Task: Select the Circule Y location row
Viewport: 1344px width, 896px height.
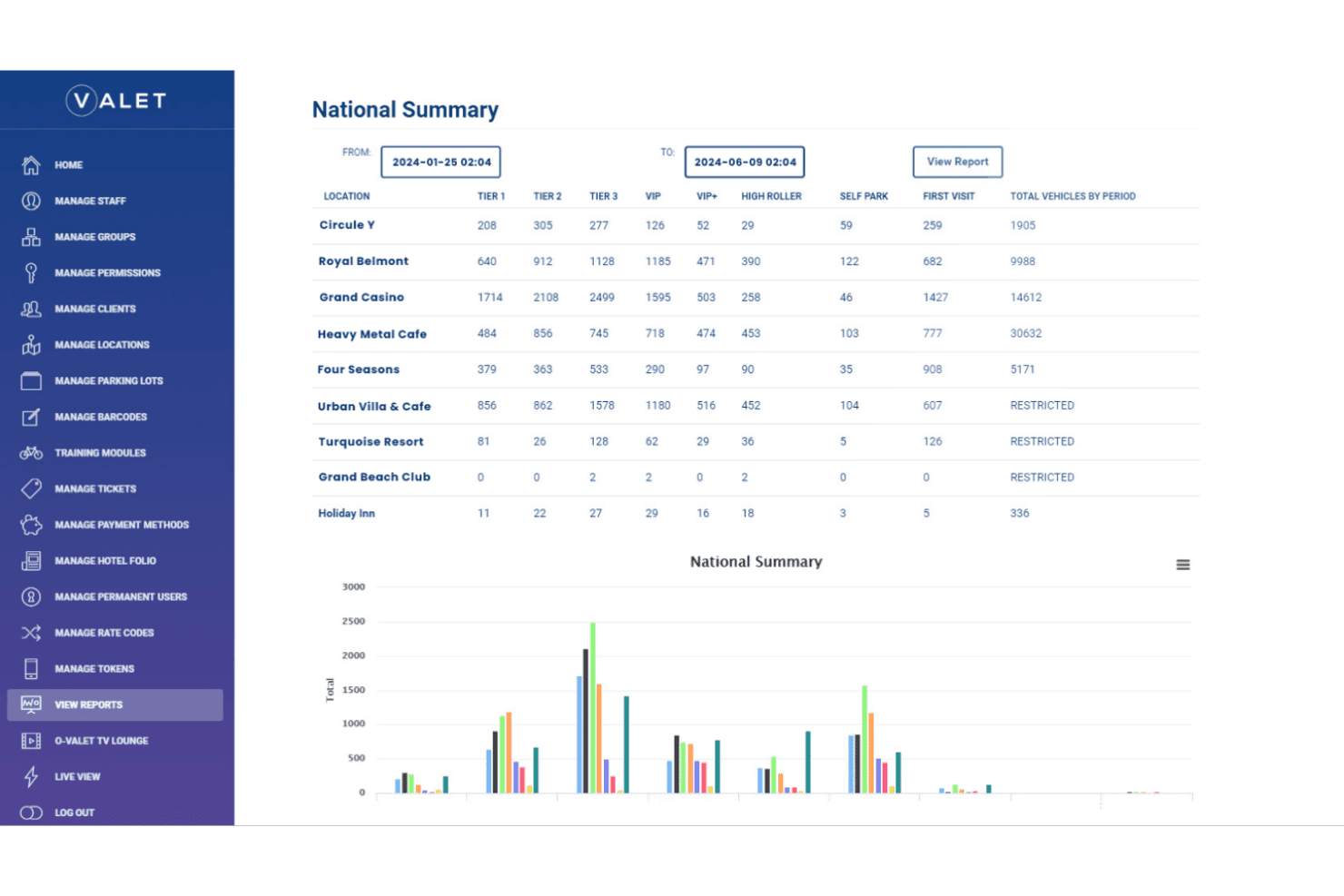Action: (x=756, y=225)
